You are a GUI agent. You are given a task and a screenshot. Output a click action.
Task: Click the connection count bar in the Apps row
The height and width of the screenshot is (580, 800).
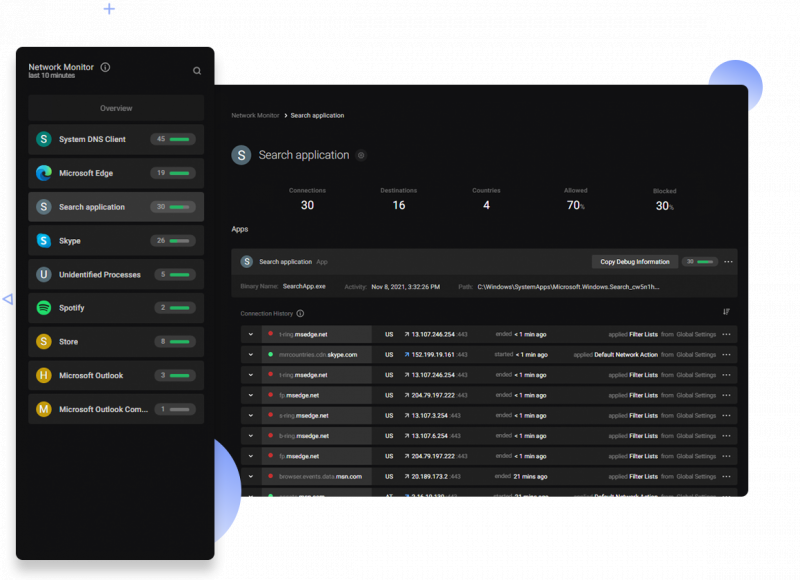(x=700, y=262)
